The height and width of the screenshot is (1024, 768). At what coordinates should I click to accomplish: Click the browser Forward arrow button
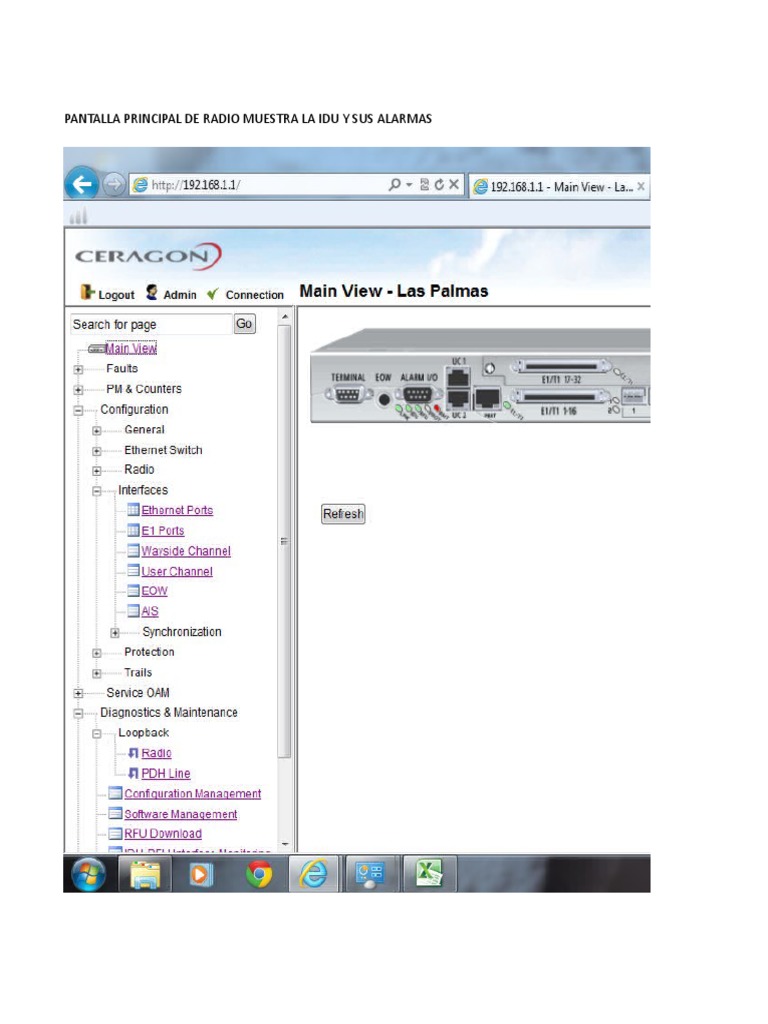[114, 185]
